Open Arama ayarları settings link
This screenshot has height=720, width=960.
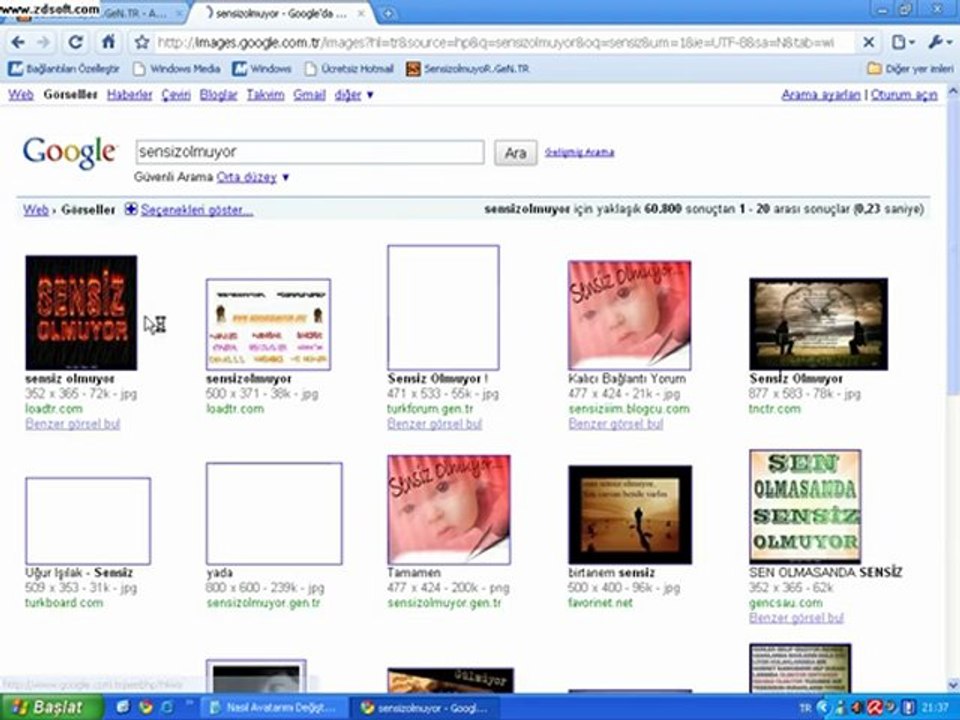(x=820, y=95)
